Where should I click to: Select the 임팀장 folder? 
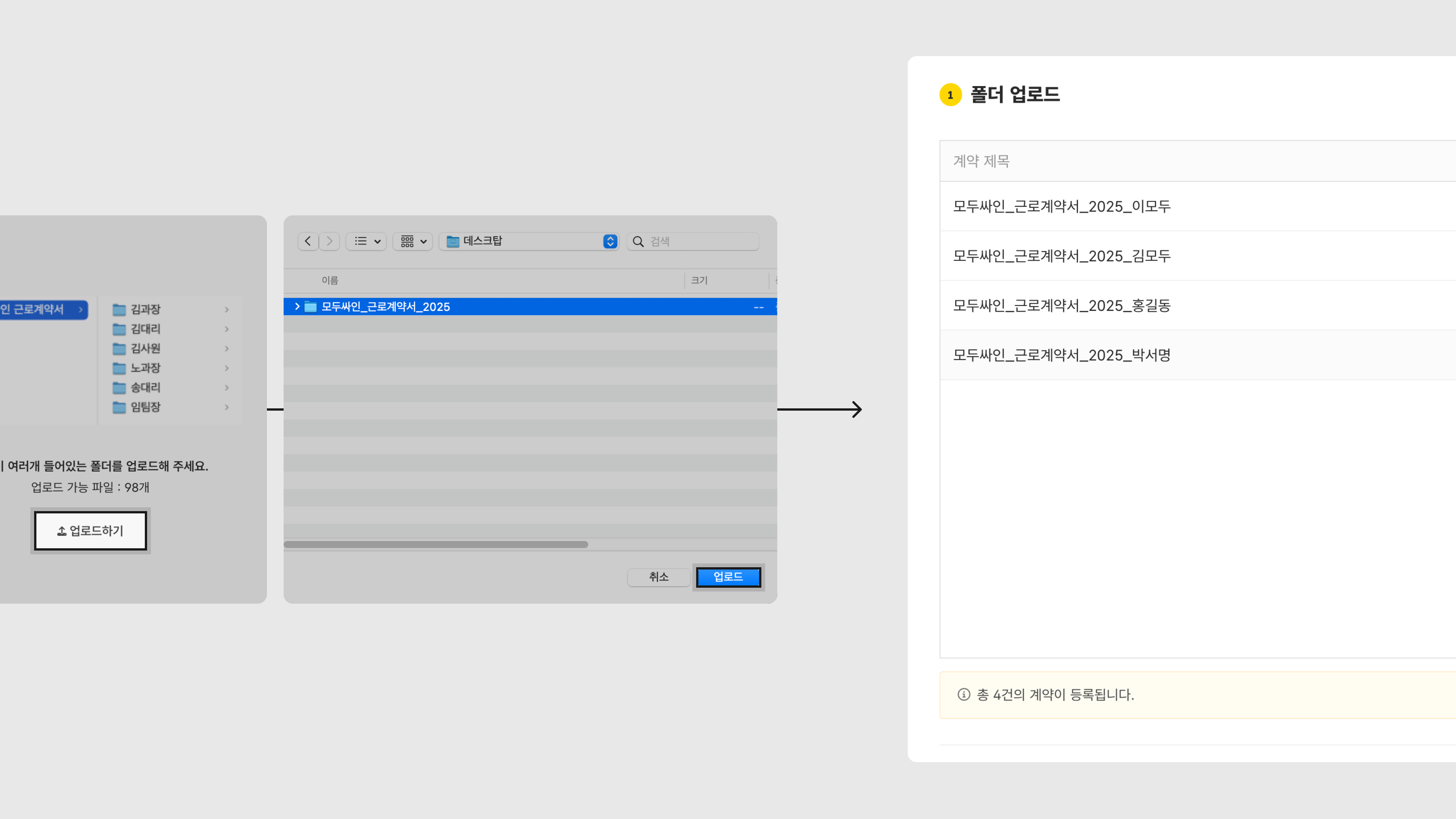click(145, 407)
